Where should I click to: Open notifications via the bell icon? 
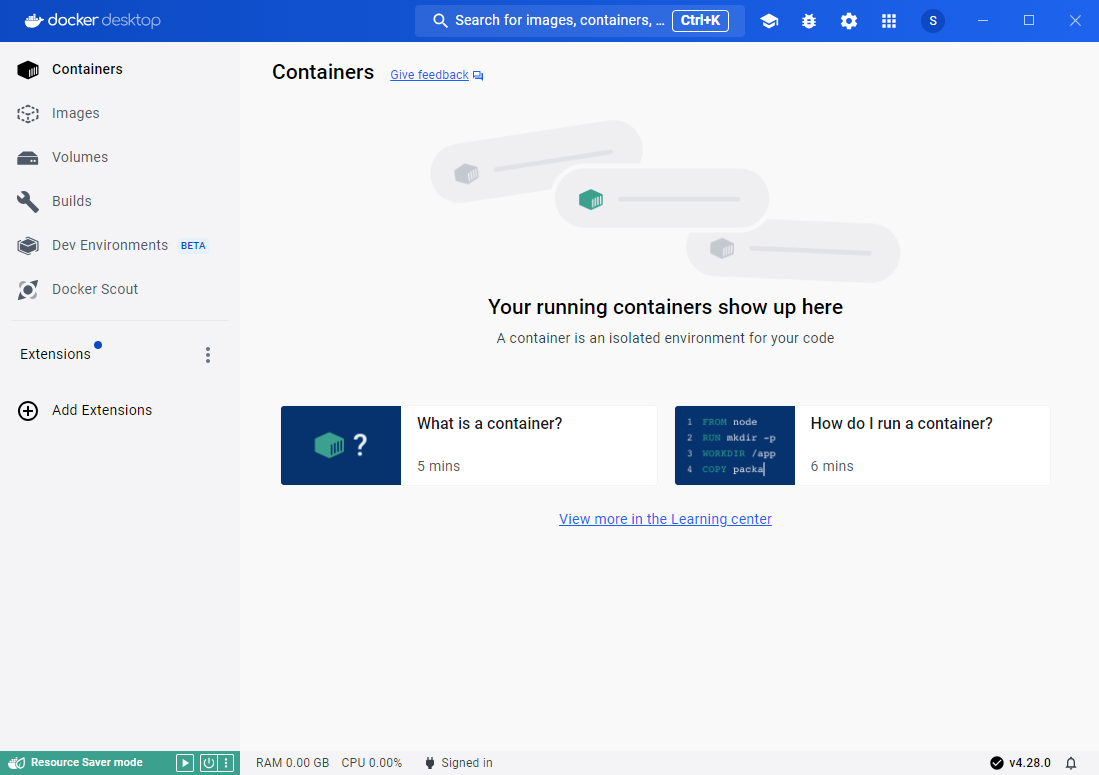(x=1071, y=763)
